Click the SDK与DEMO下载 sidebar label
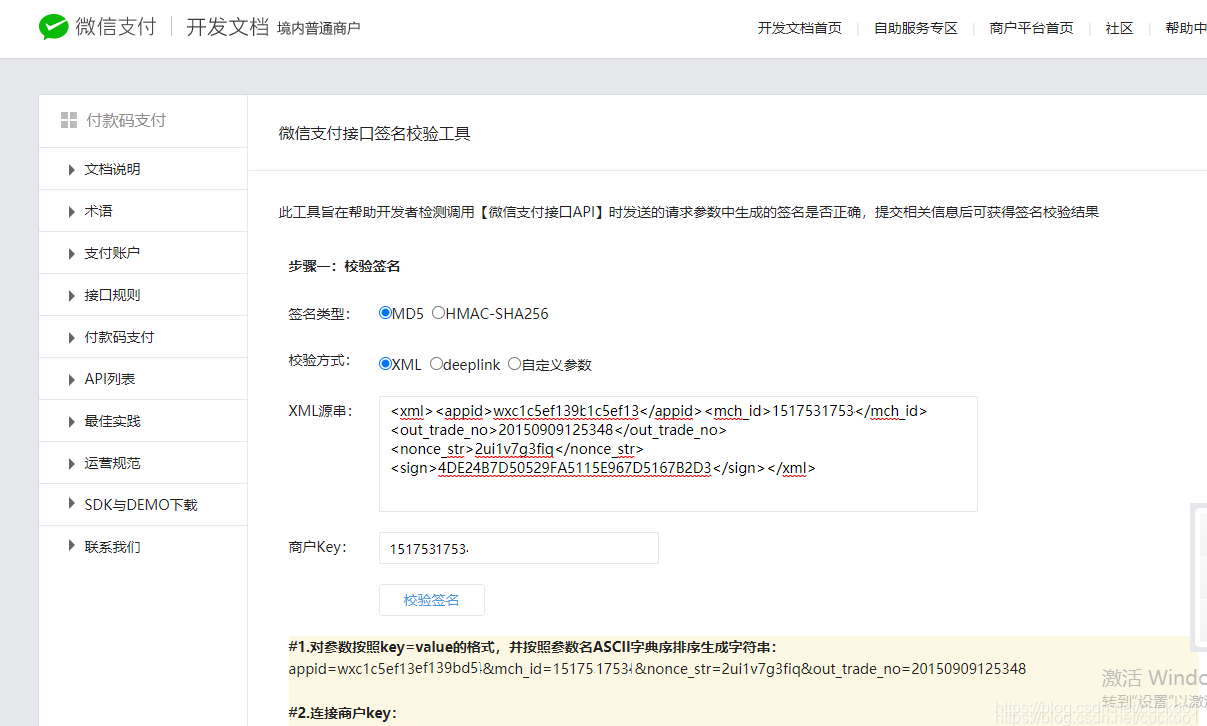The image size is (1207, 726). point(141,505)
